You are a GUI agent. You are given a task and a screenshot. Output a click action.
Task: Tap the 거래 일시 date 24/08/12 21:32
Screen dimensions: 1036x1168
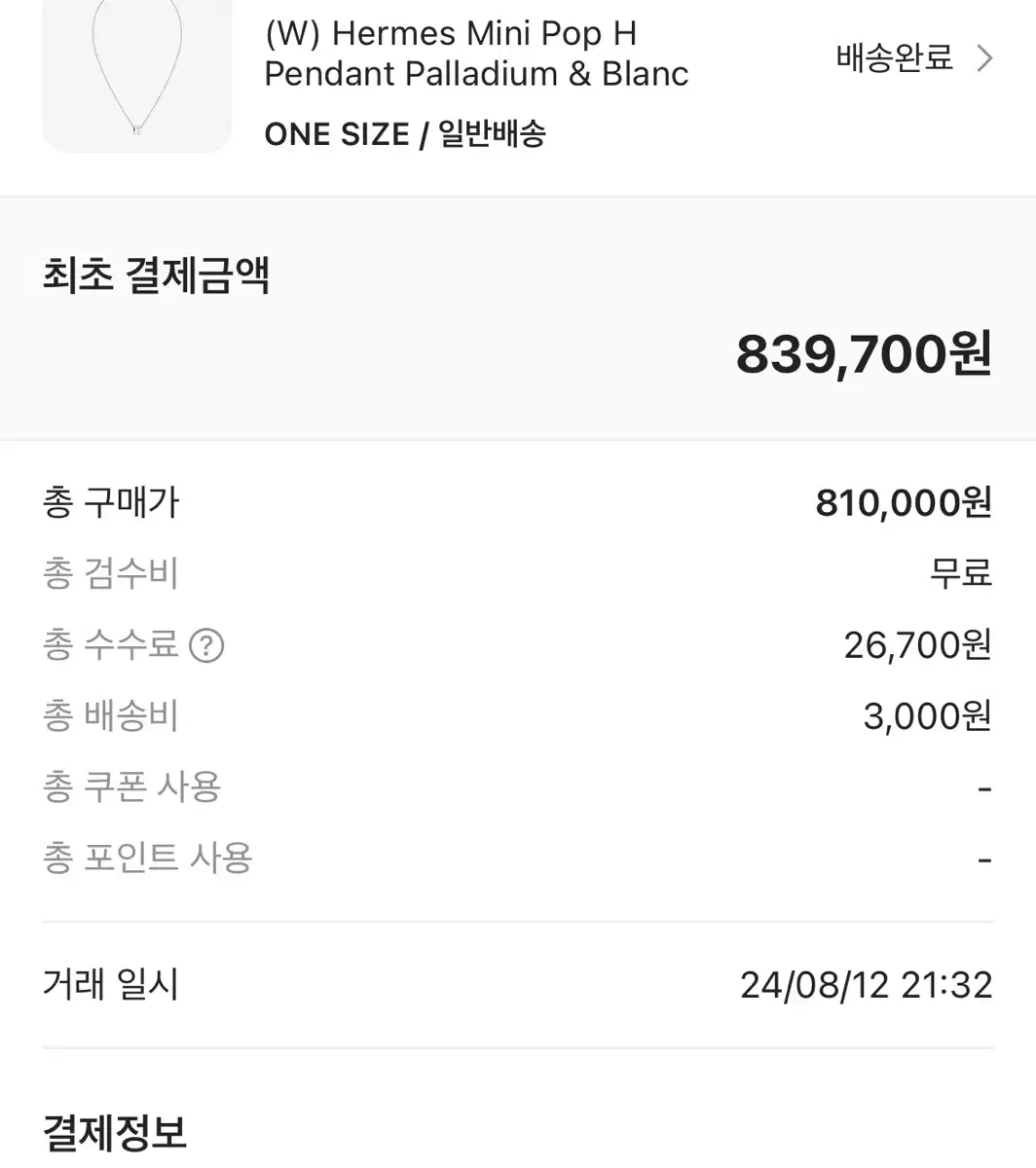pos(867,985)
